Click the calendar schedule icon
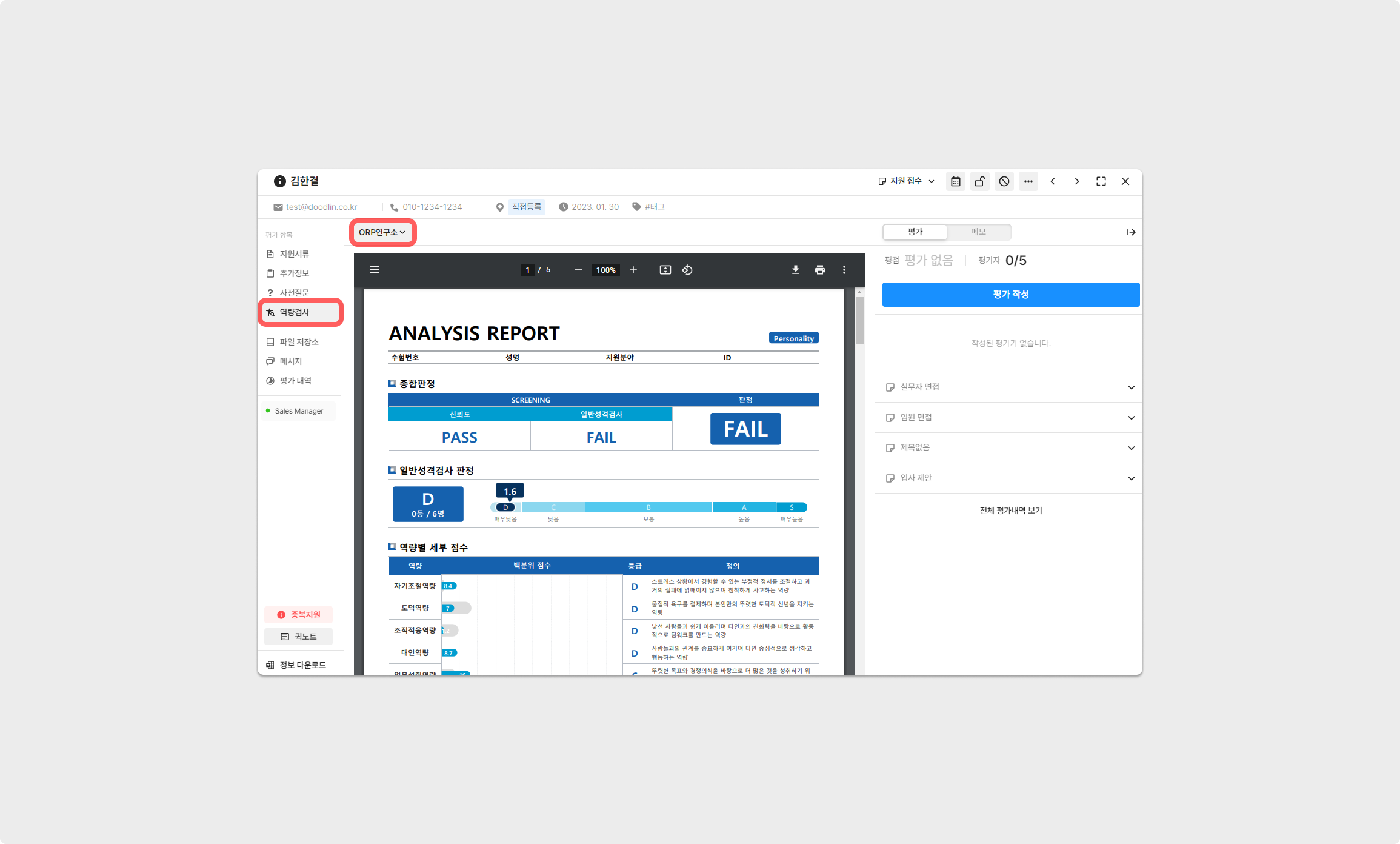 pos(956,181)
